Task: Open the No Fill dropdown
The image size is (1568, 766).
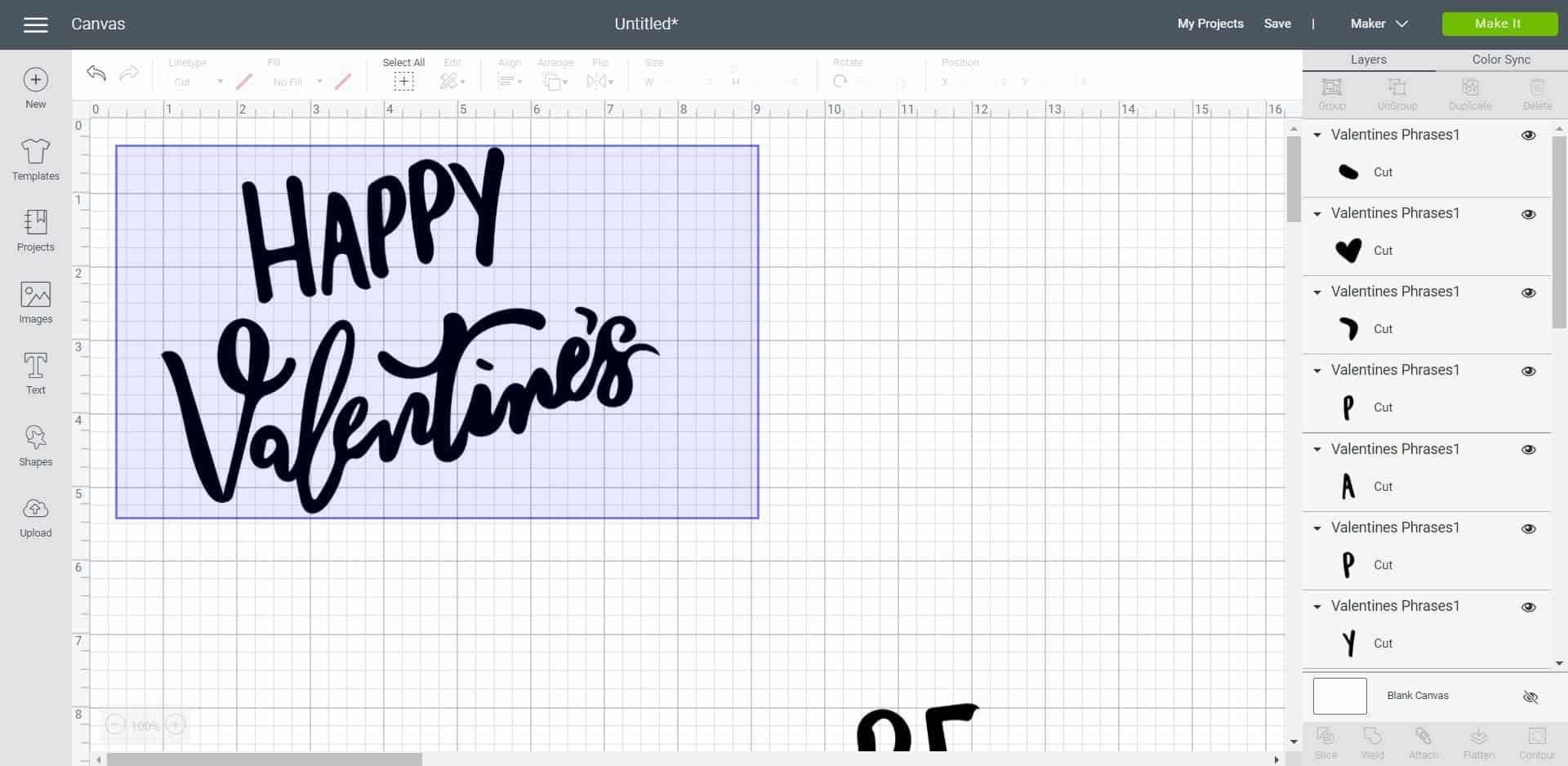Action: 297,82
